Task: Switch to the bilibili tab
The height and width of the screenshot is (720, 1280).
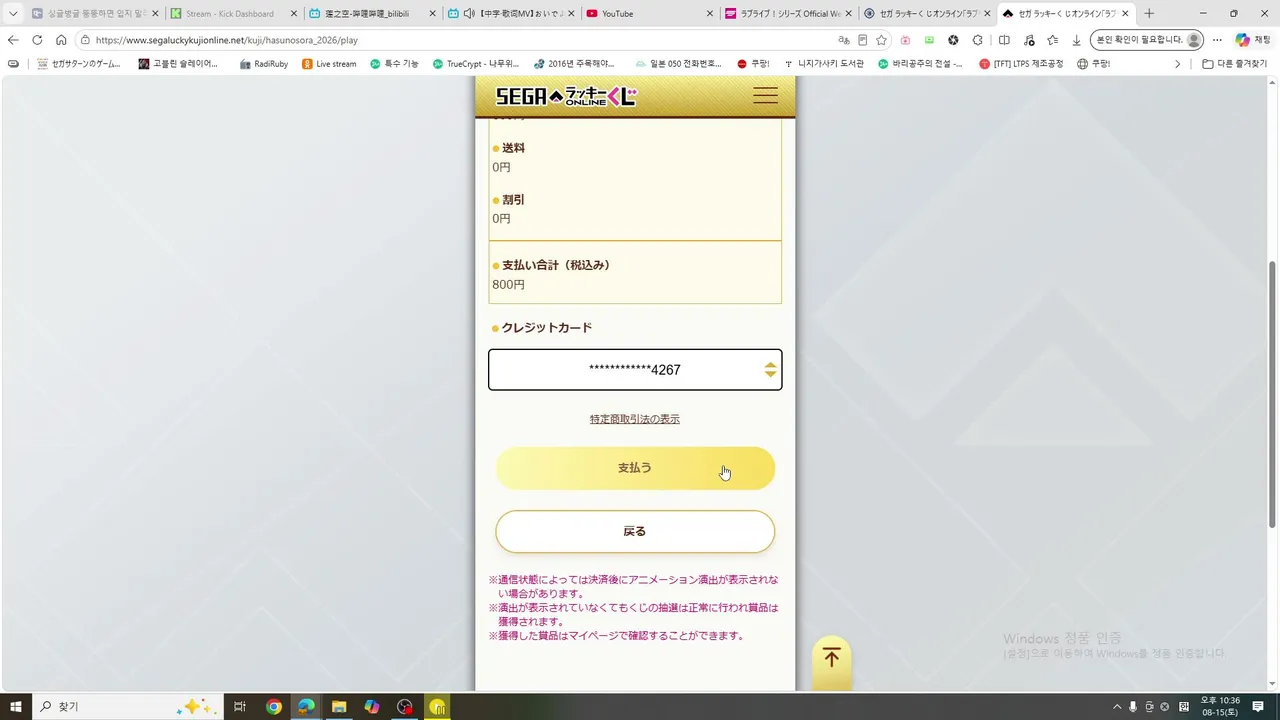Action: point(372,14)
